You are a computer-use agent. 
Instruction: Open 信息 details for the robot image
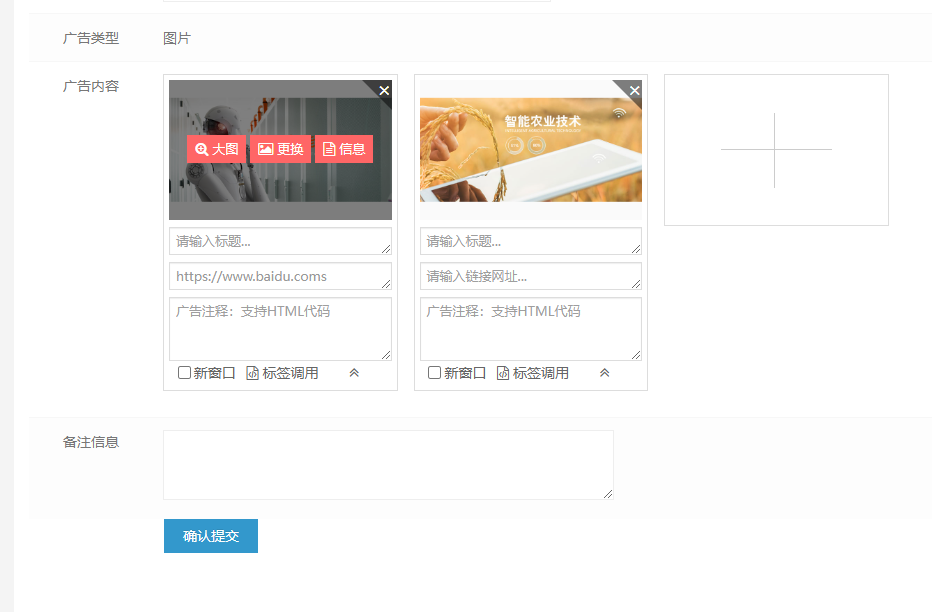[344, 149]
